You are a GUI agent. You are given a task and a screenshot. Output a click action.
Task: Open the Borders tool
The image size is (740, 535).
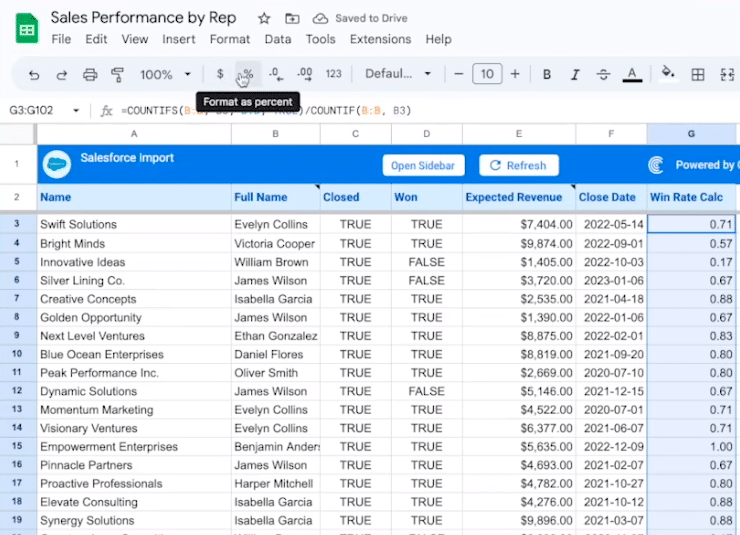(698, 74)
